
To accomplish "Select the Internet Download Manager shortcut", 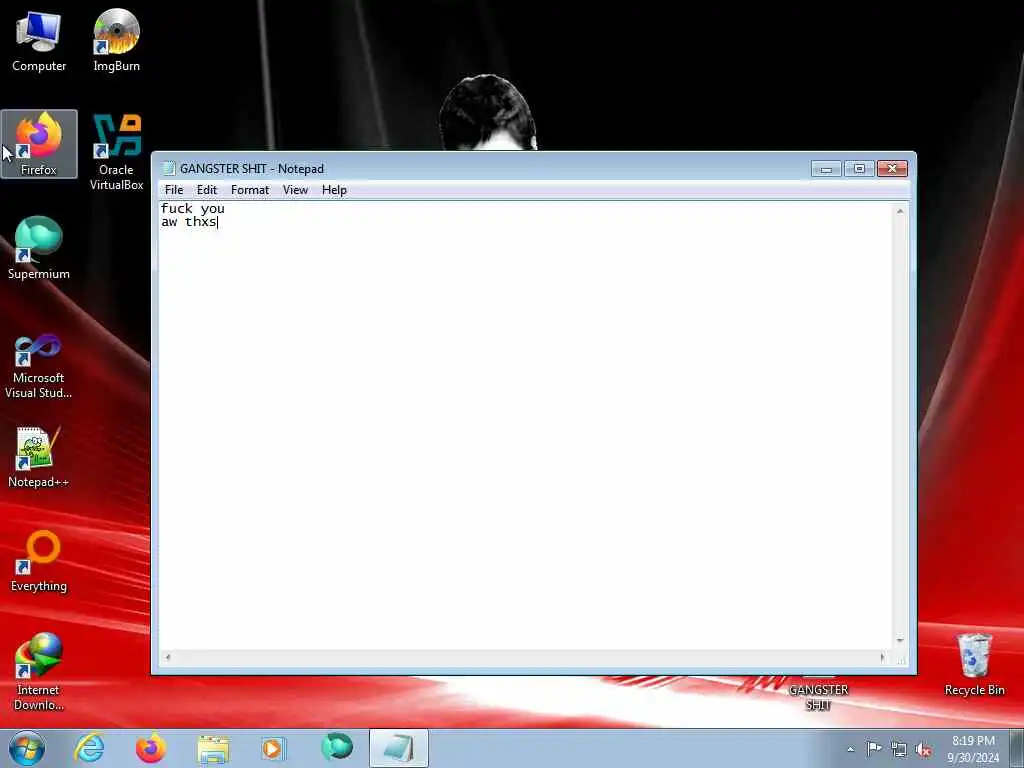I will [x=39, y=671].
